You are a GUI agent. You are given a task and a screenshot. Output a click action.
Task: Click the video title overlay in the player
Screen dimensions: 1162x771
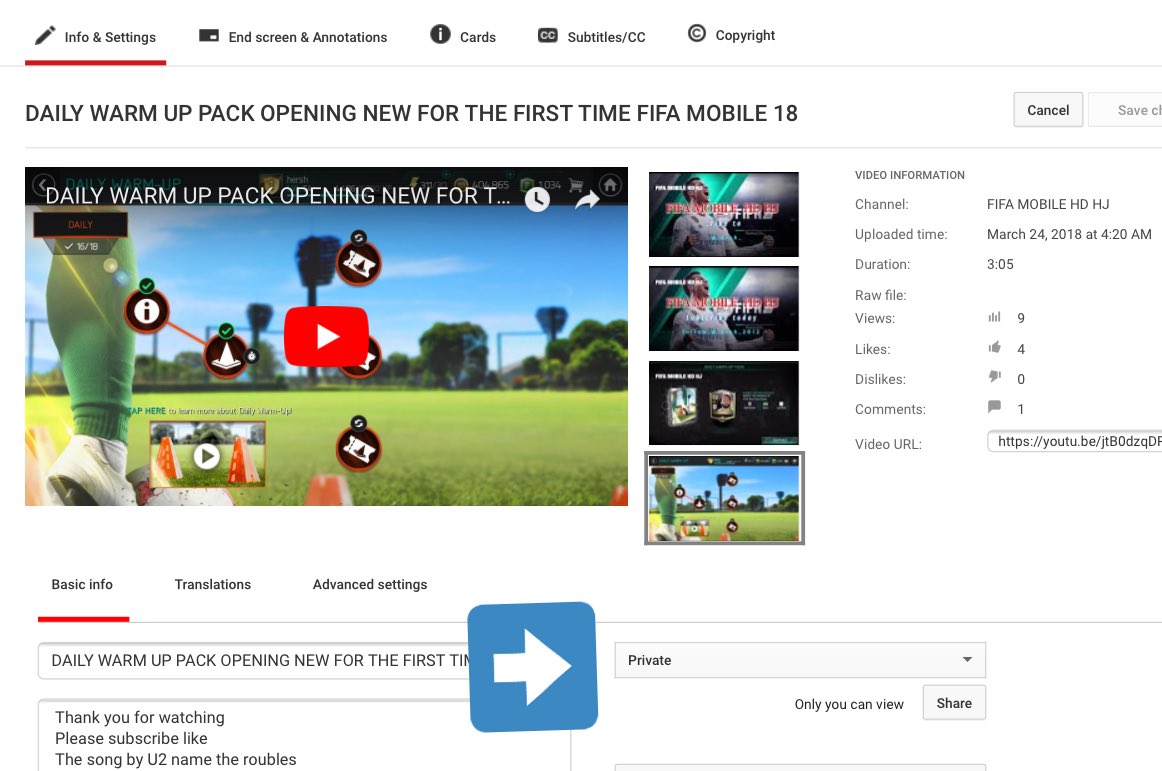[x=278, y=195]
